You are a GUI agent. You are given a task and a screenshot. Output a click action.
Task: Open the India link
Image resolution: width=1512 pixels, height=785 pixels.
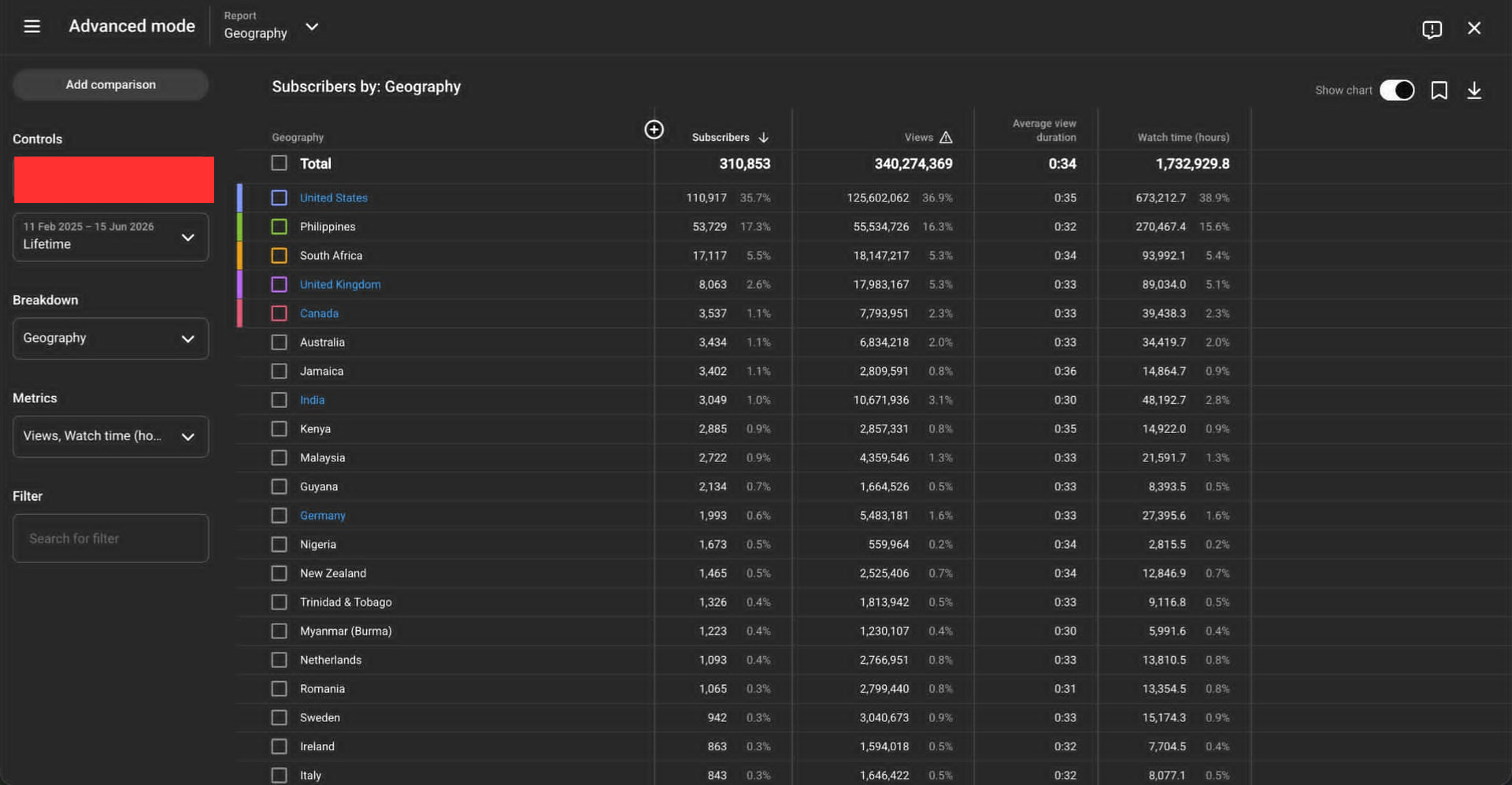pos(312,400)
